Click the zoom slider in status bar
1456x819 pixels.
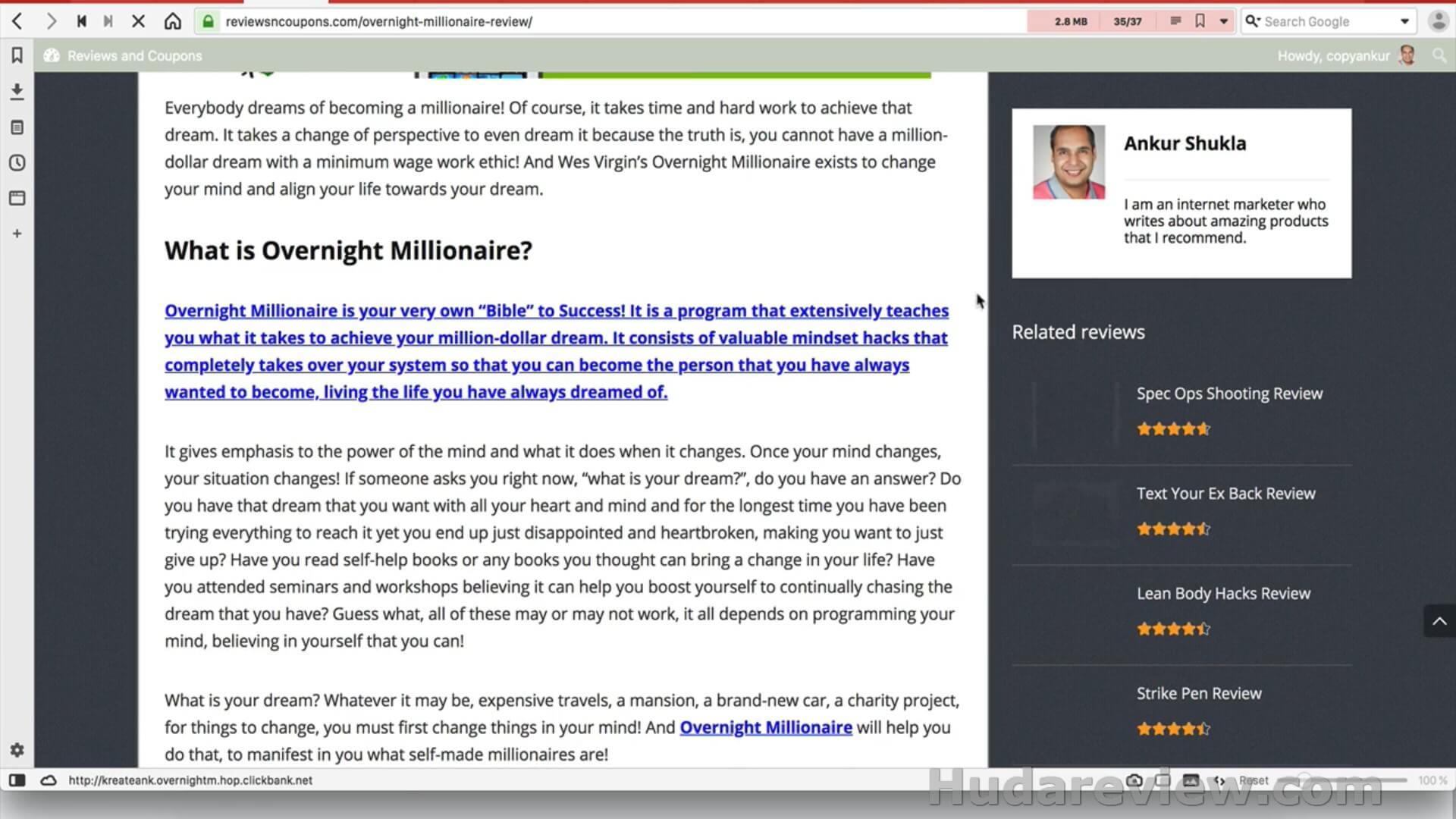click(1342, 780)
